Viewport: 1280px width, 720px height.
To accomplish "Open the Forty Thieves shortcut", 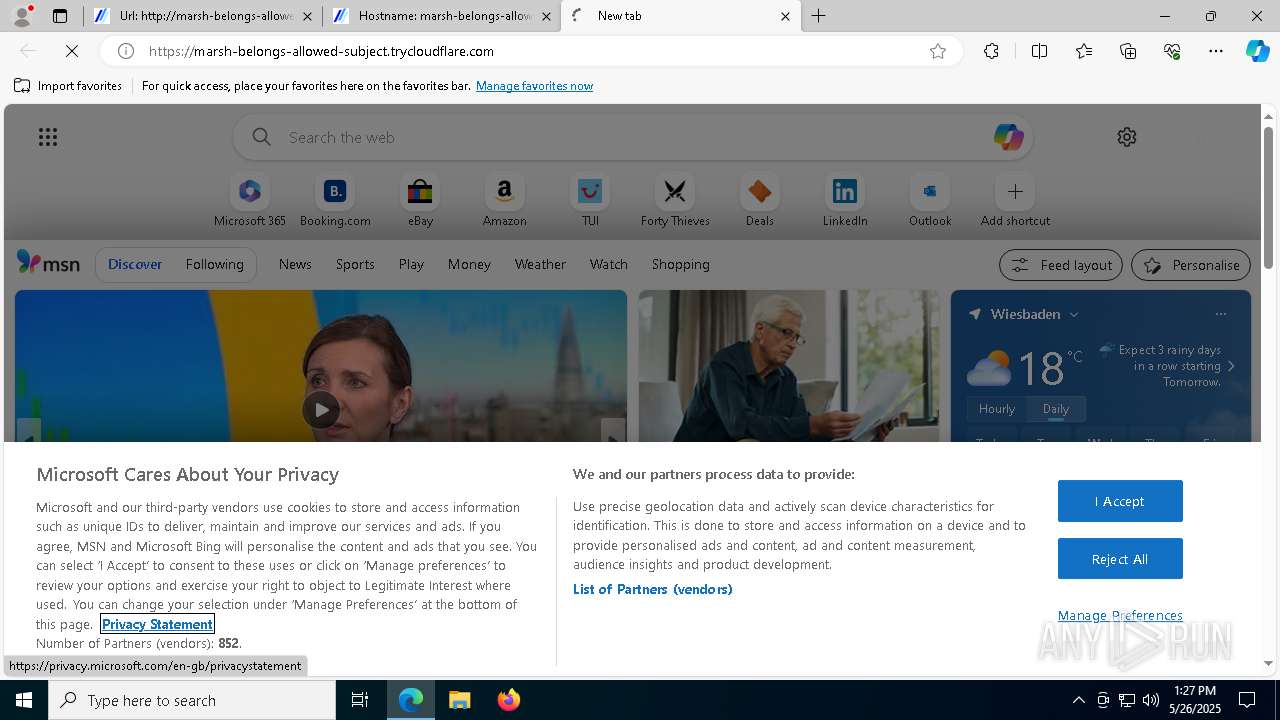I will (675, 200).
